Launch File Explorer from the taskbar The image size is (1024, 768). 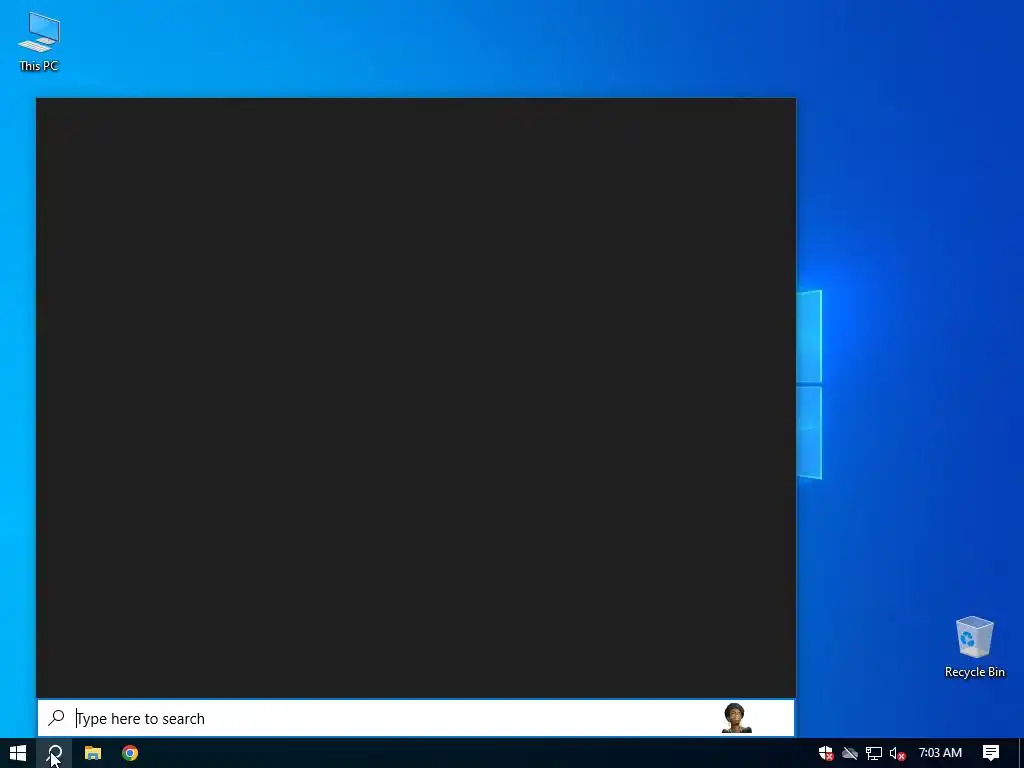(x=93, y=753)
